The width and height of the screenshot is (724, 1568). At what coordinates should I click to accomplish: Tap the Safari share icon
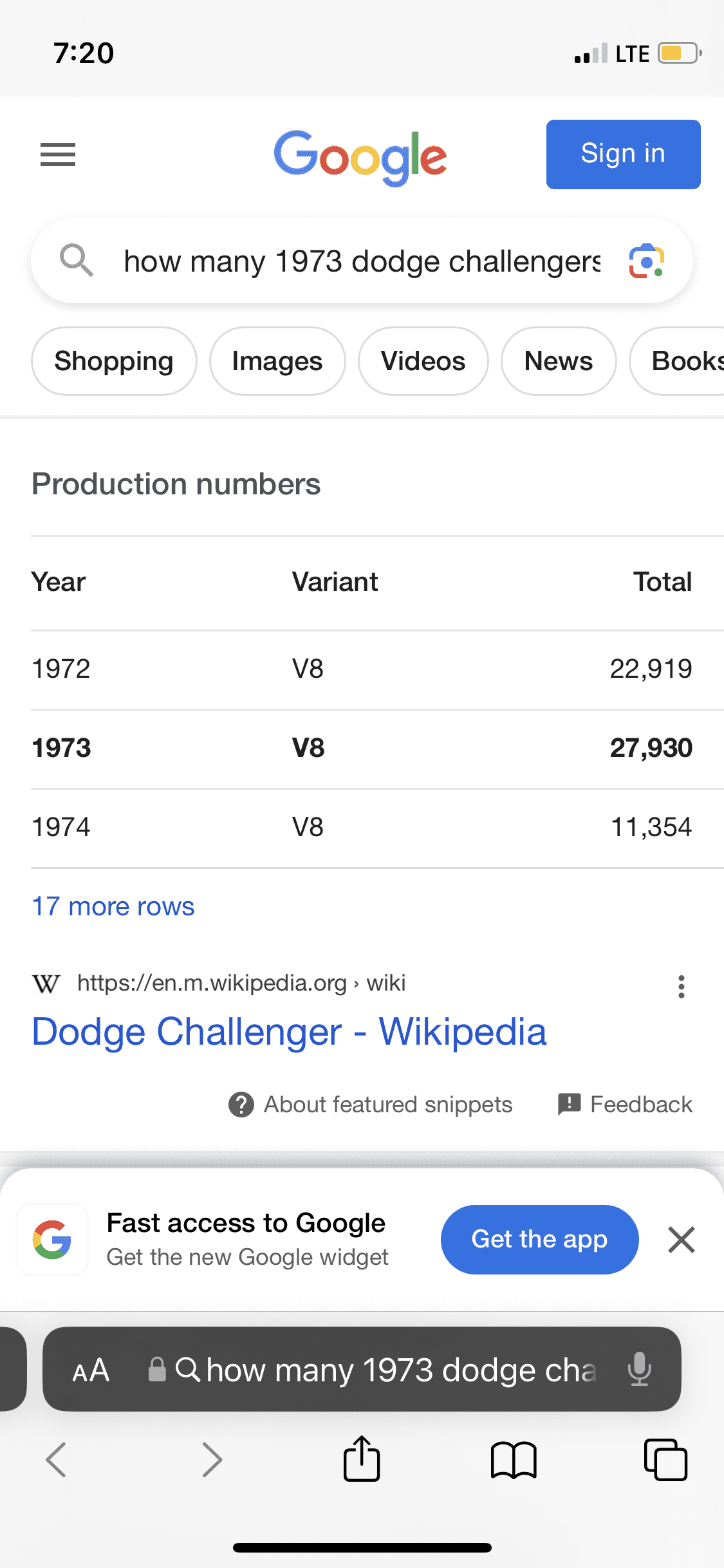tap(362, 1459)
